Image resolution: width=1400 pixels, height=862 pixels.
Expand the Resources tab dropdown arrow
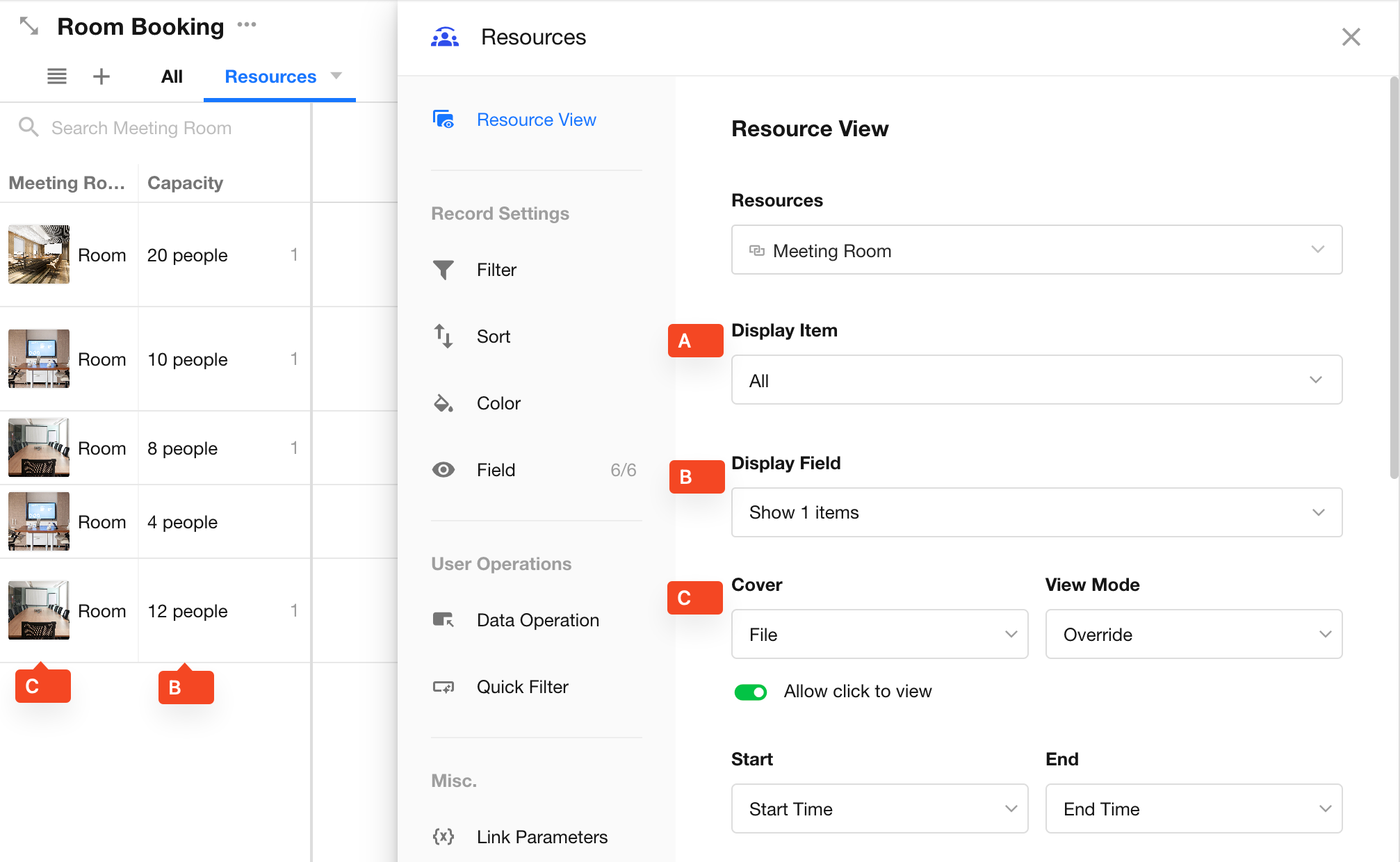pos(336,76)
